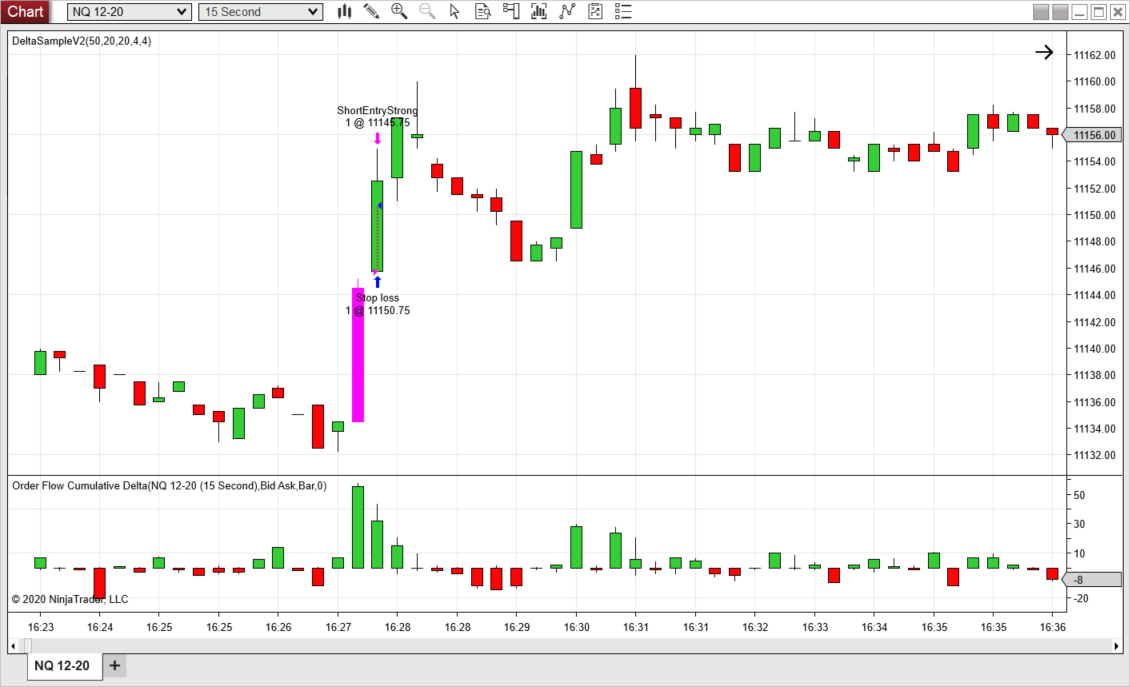
Task: Click the -20 delta axis label
Action: click(x=1080, y=598)
